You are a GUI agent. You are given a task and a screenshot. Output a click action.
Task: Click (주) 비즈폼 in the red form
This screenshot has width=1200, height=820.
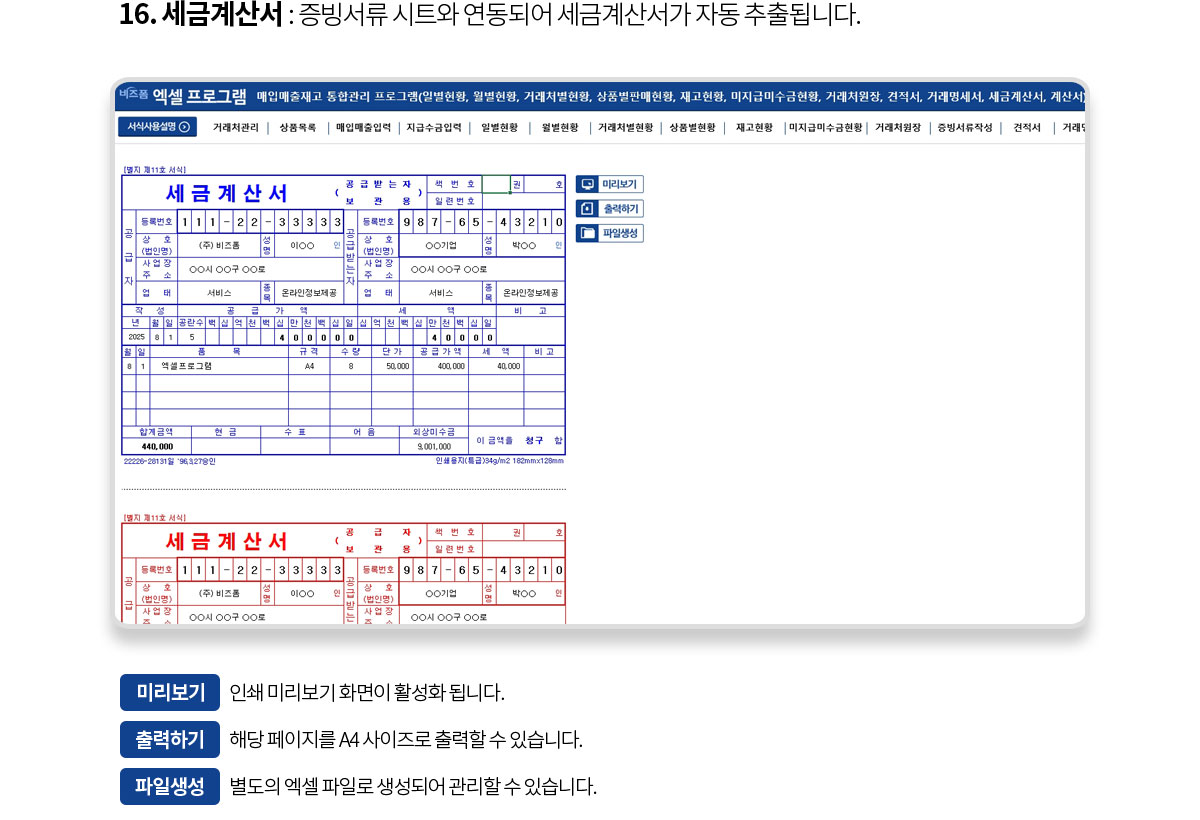(x=220, y=593)
